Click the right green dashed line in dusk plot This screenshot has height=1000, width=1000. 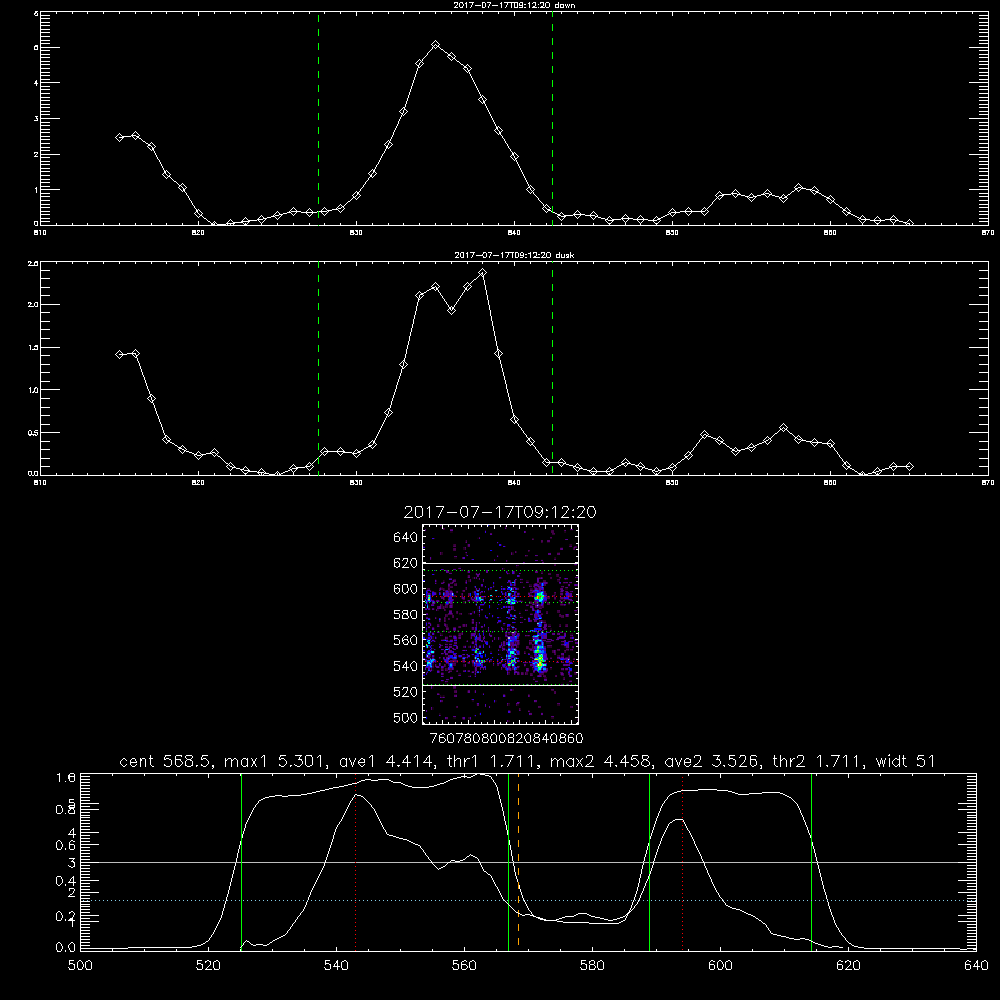point(552,368)
